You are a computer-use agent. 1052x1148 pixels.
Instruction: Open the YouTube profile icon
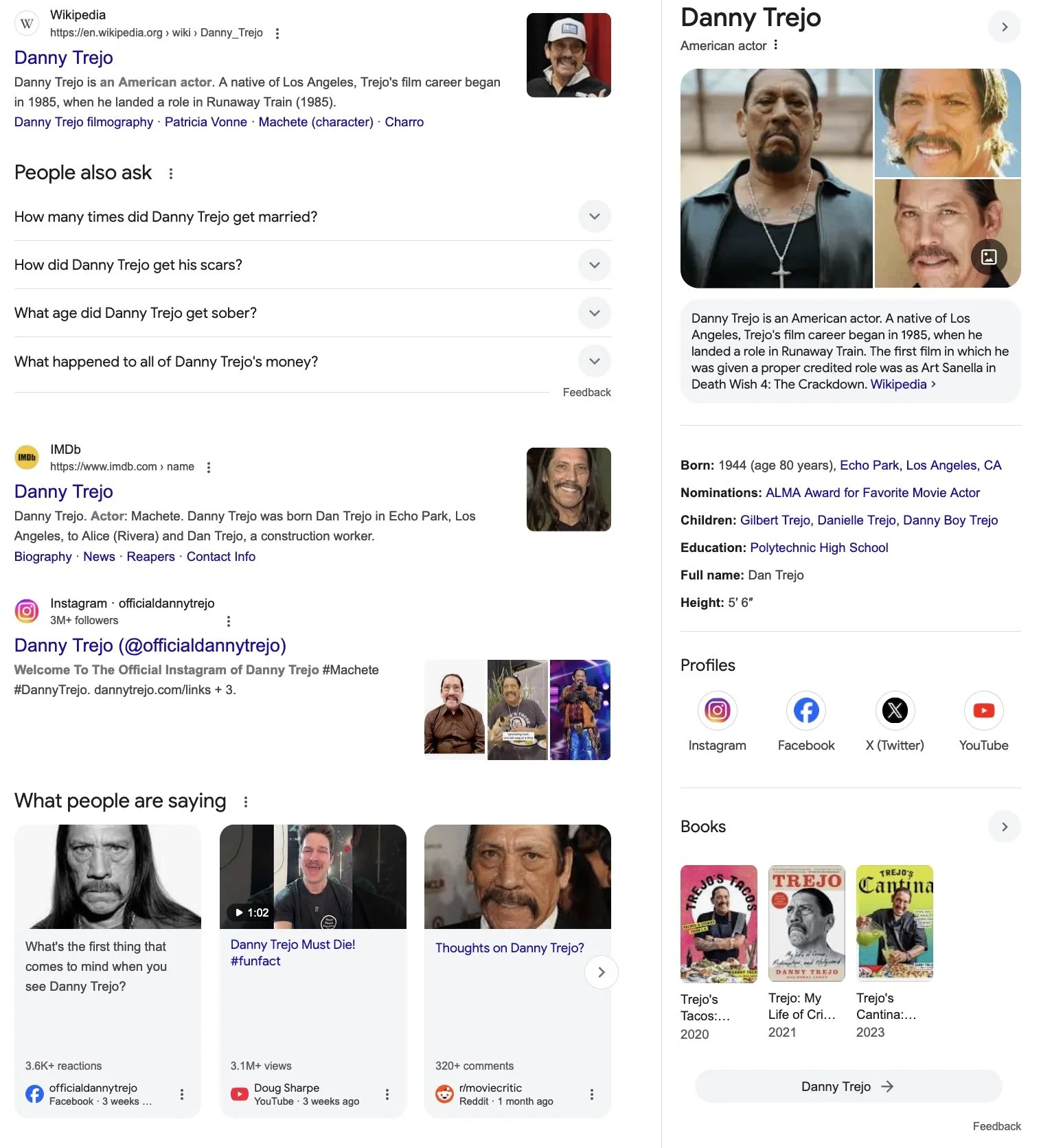(984, 710)
